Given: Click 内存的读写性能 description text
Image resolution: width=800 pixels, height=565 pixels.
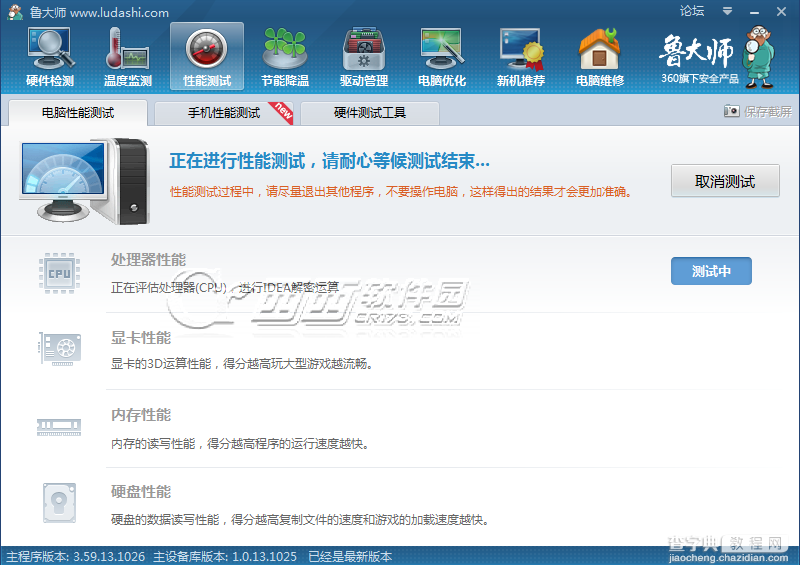Looking at the screenshot, I should point(240,444).
